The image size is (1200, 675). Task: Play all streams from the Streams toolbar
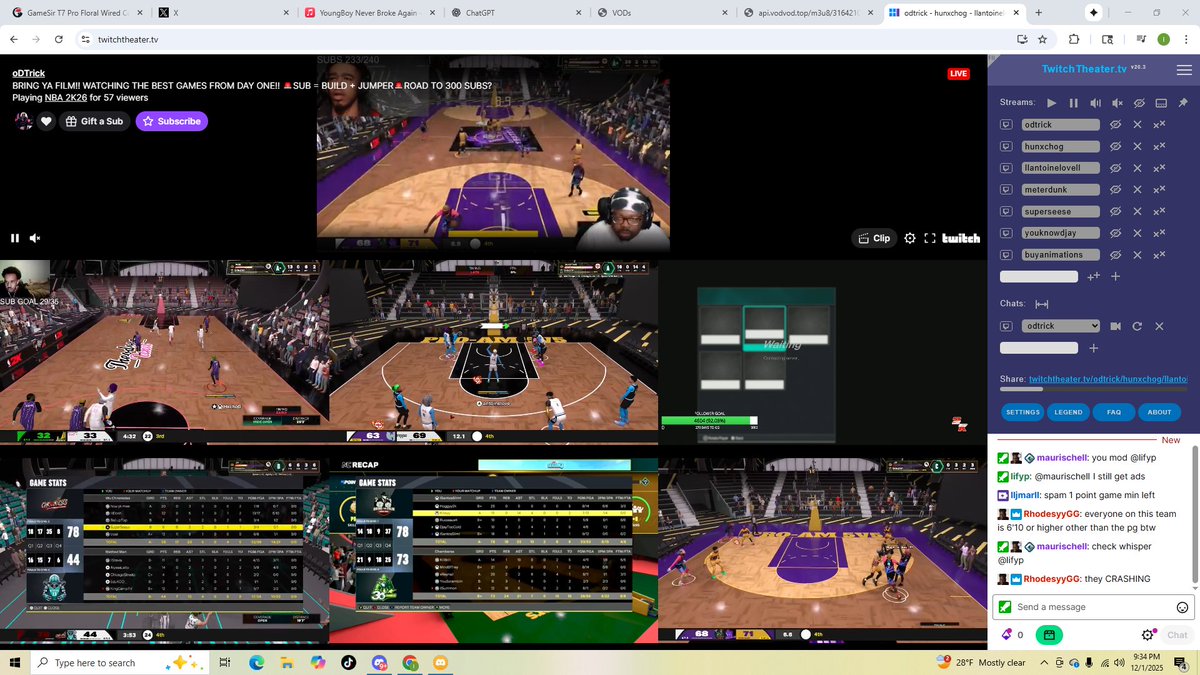[1052, 103]
